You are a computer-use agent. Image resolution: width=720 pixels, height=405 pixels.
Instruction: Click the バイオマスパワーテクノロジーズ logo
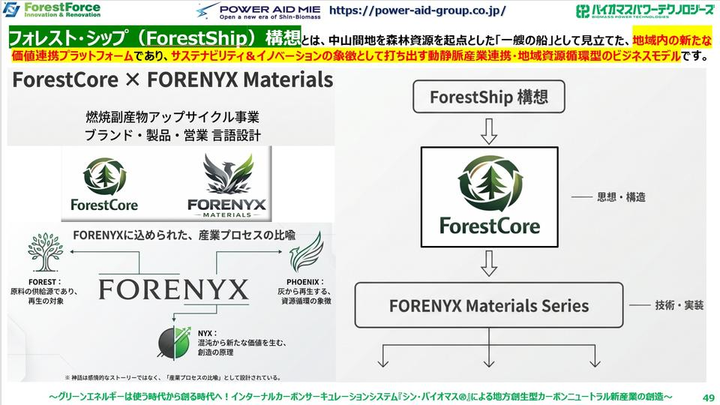click(645, 11)
